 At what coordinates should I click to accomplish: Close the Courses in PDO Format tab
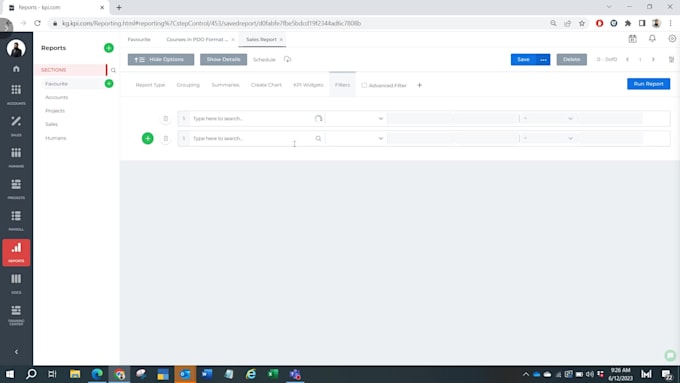(x=233, y=39)
